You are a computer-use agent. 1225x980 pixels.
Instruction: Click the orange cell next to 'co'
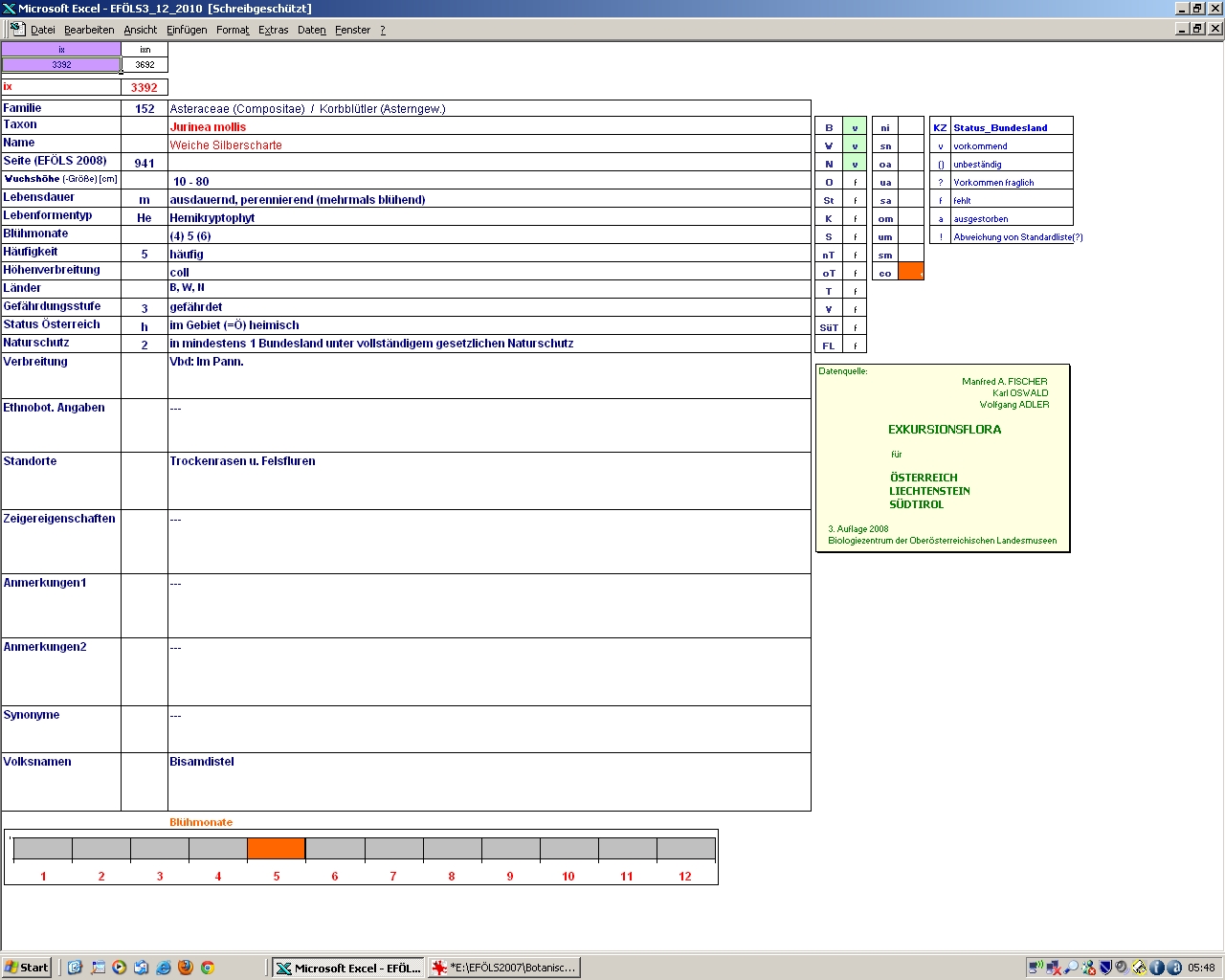point(911,272)
